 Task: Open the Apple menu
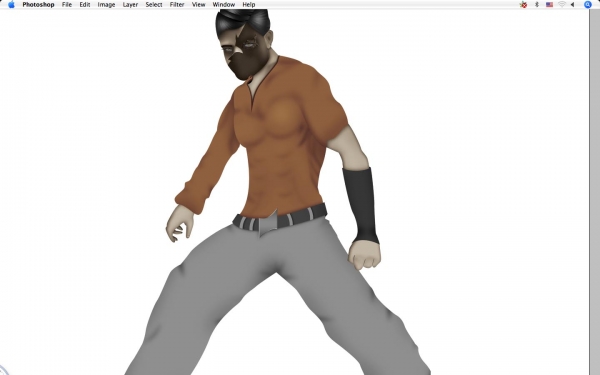coord(11,5)
